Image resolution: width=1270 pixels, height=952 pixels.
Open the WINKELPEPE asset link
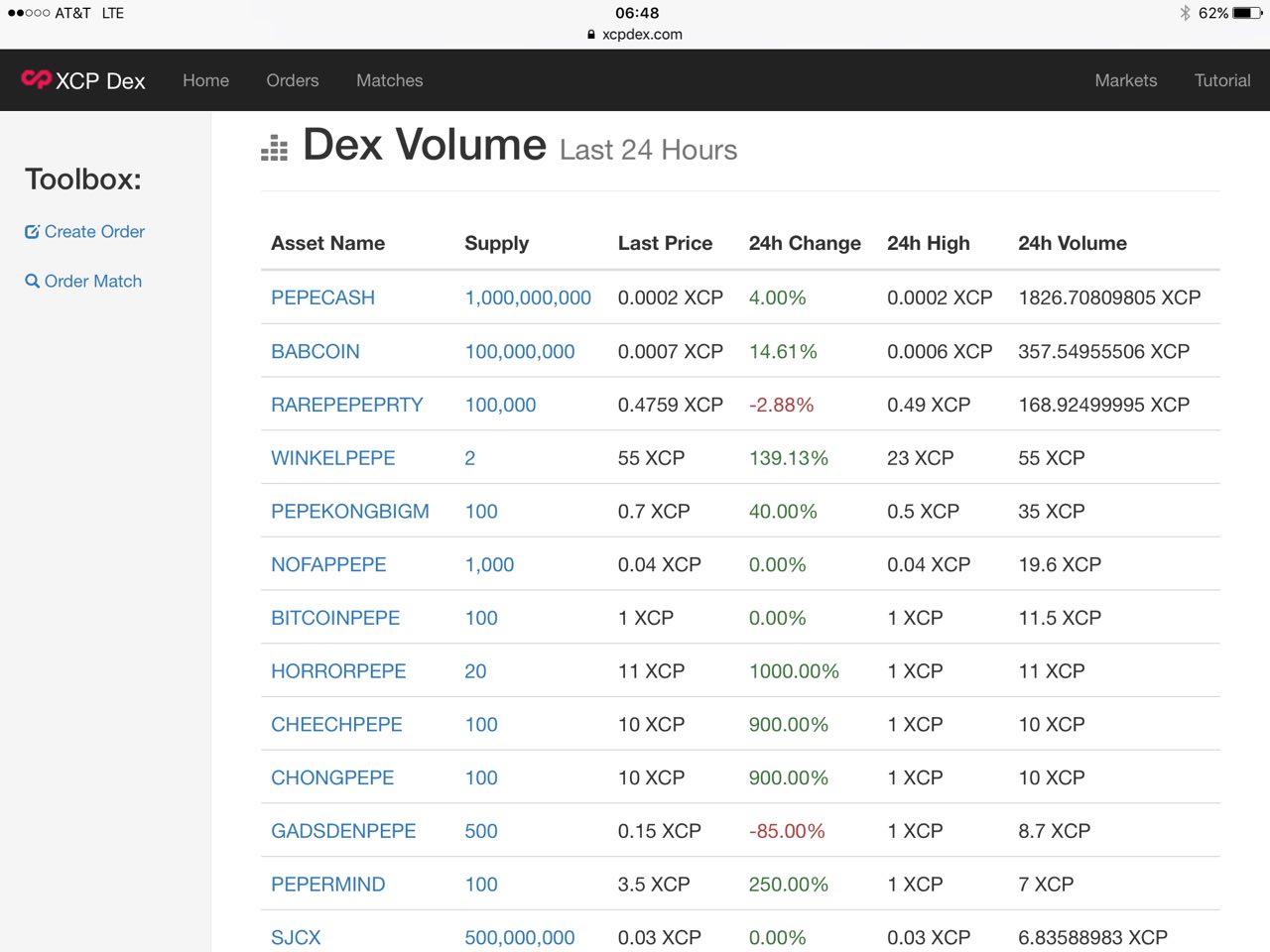coord(333,458)
